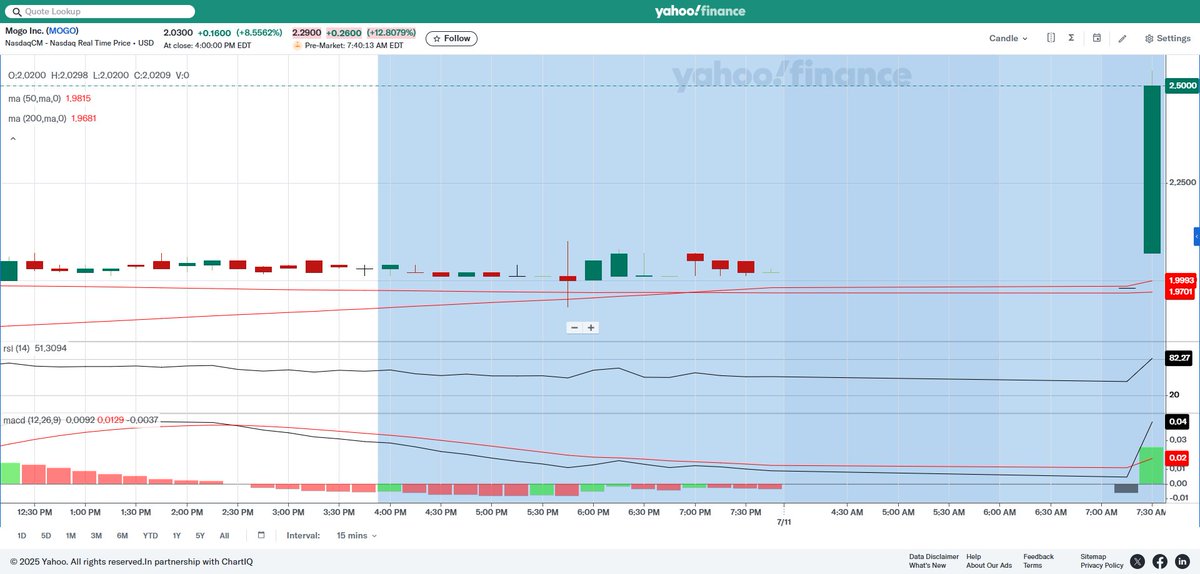This screenshot has height=574, width=1200.
Task: Select the 5Y range
Action: pyautogui.click(x=200, y=535)
